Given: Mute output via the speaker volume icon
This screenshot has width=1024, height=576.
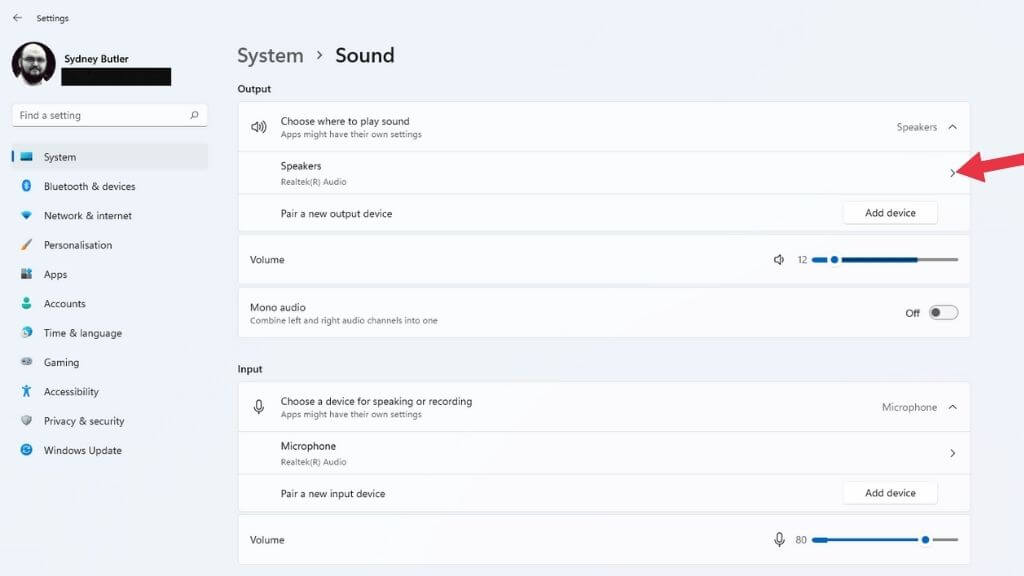Looking at the screenshot, I should click(779, 260).
